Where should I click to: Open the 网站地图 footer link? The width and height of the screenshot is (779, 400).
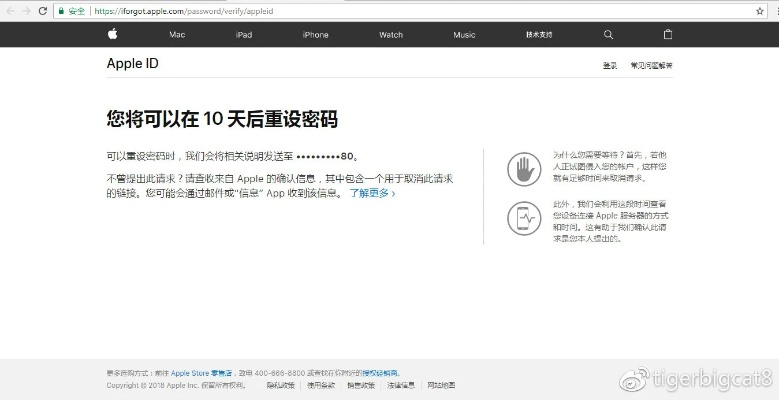tap(441, 385)
